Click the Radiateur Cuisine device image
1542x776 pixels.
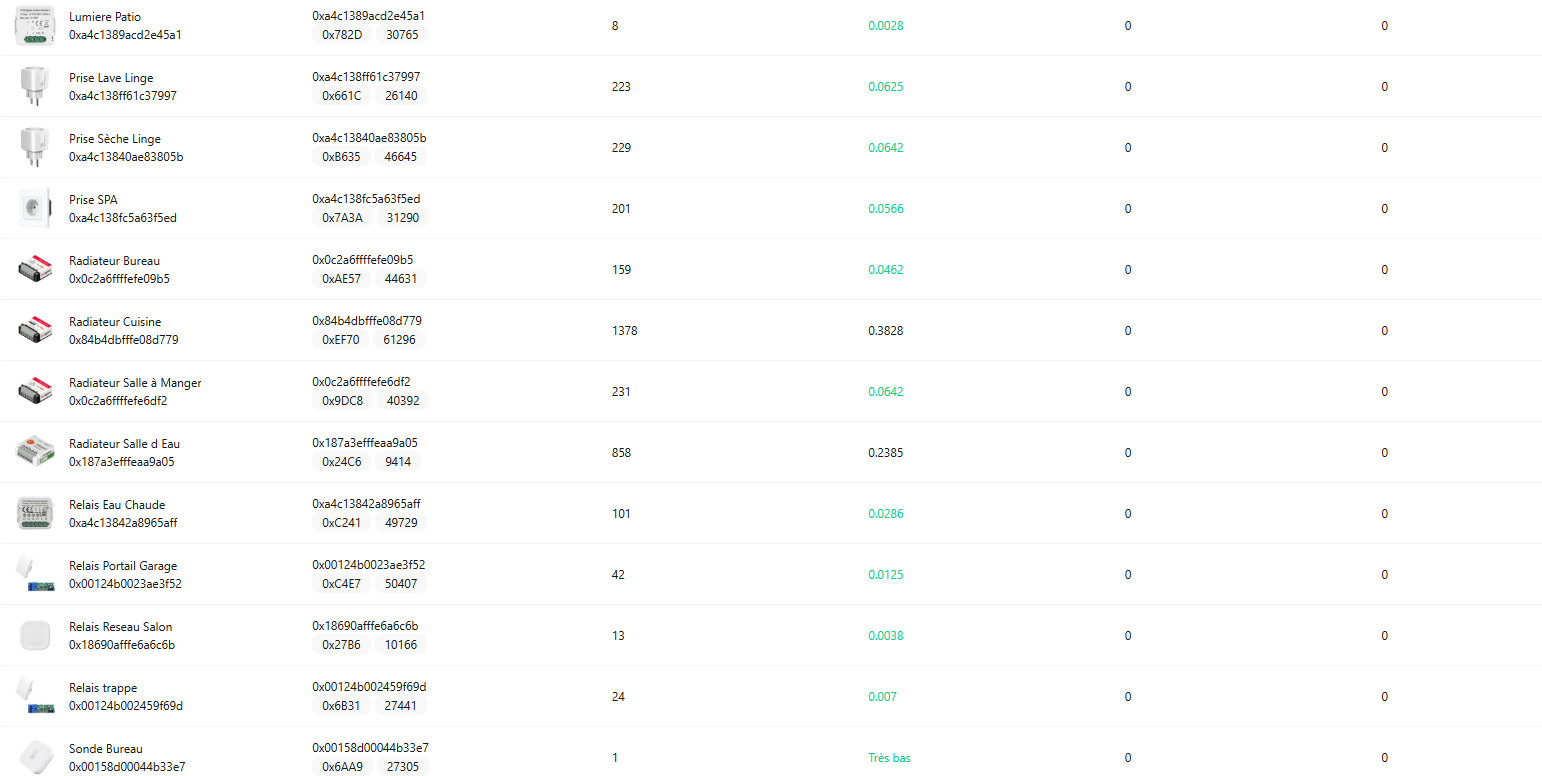[x=34, y=331]
